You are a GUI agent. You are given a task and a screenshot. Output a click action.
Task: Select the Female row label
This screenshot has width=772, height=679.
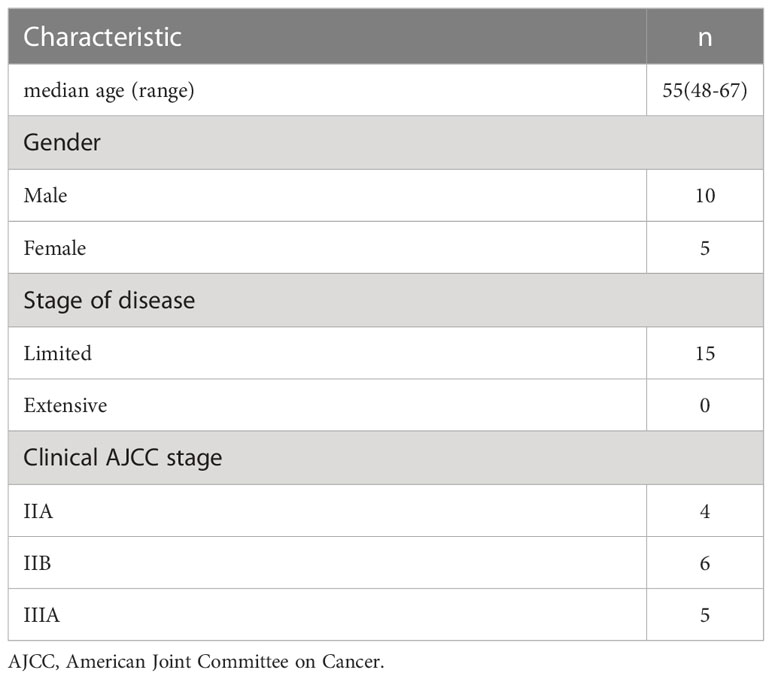pyautogui.click(x=55, y=248)
